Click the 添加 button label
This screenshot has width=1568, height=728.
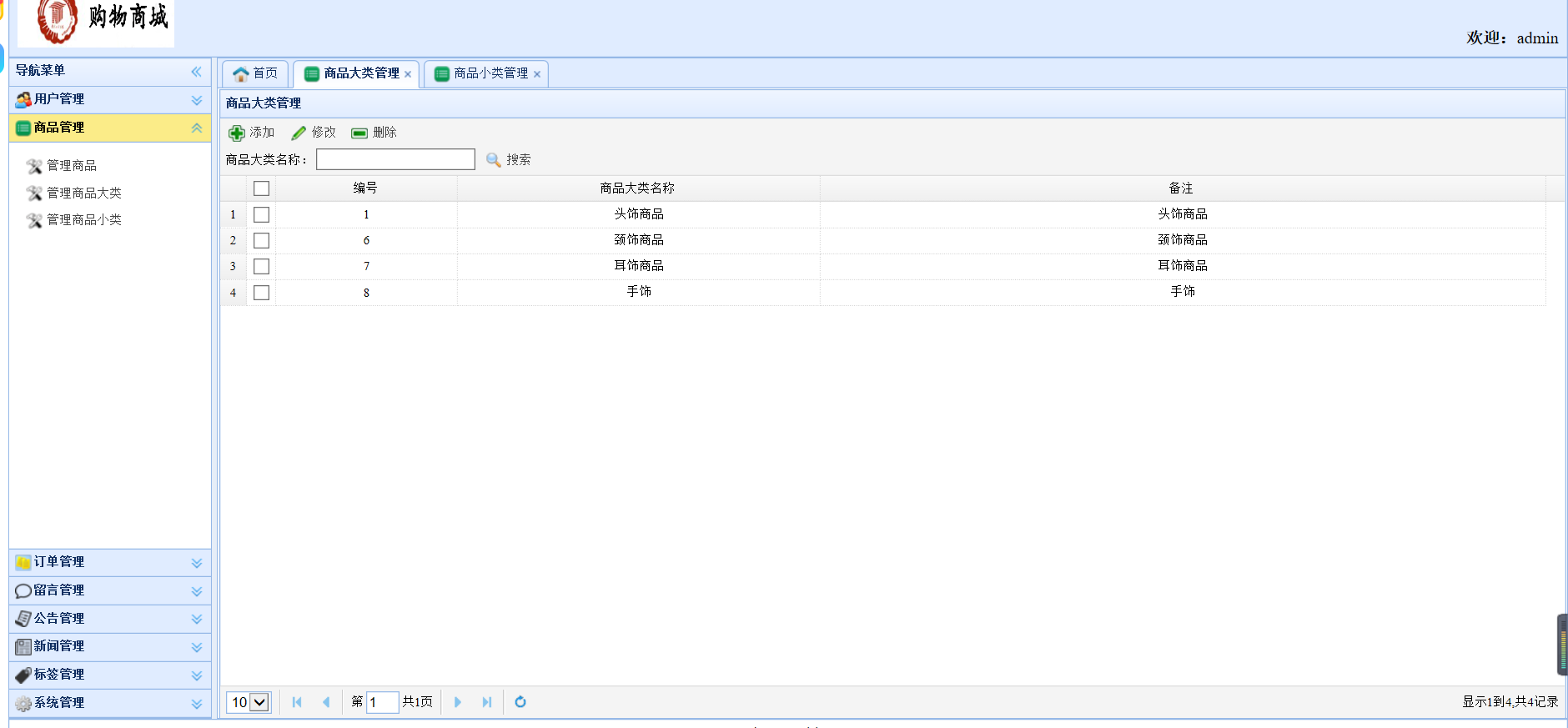pos(262,133)
